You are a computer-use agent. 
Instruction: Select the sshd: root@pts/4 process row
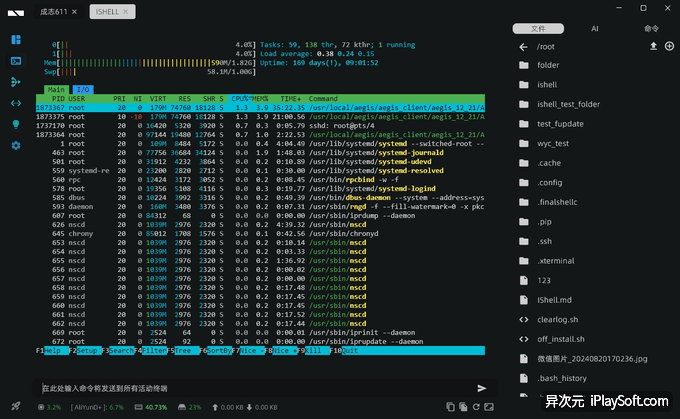(260, 126)
